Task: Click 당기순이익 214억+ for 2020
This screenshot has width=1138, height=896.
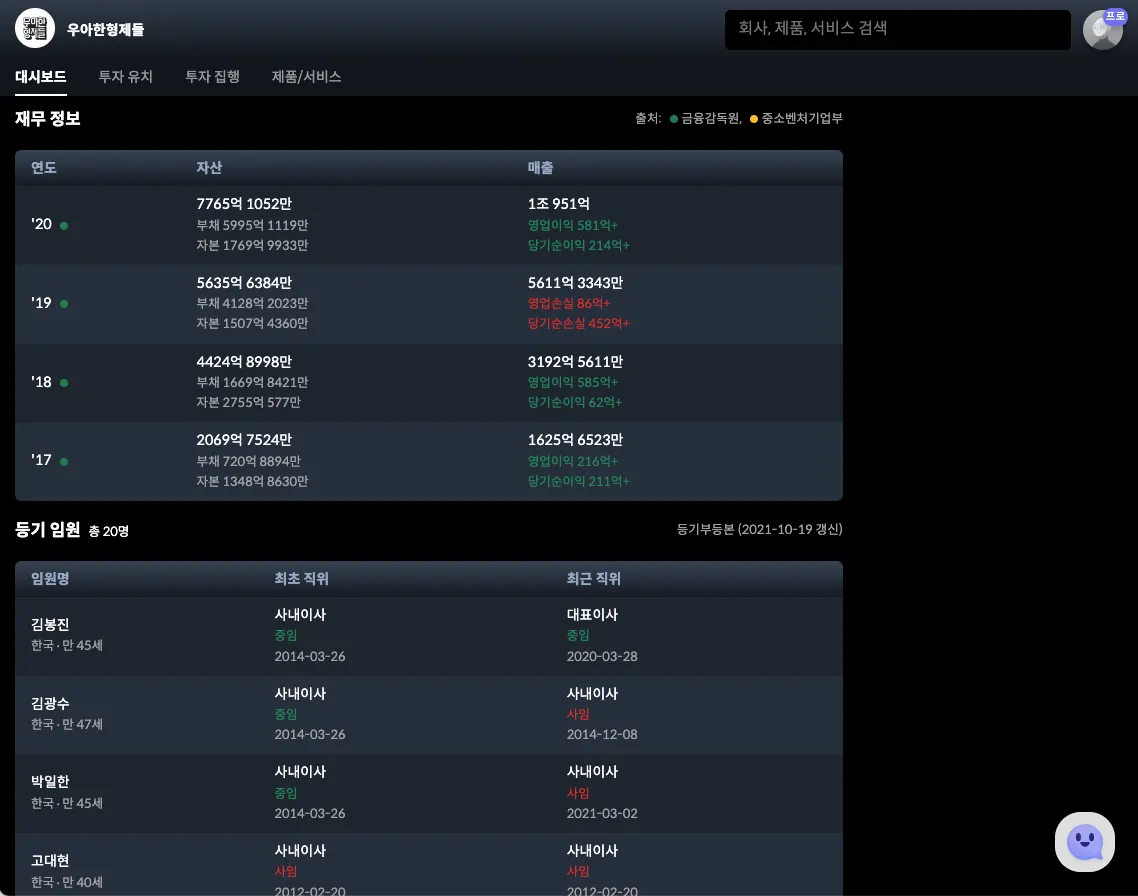Action: coord(578,245)
